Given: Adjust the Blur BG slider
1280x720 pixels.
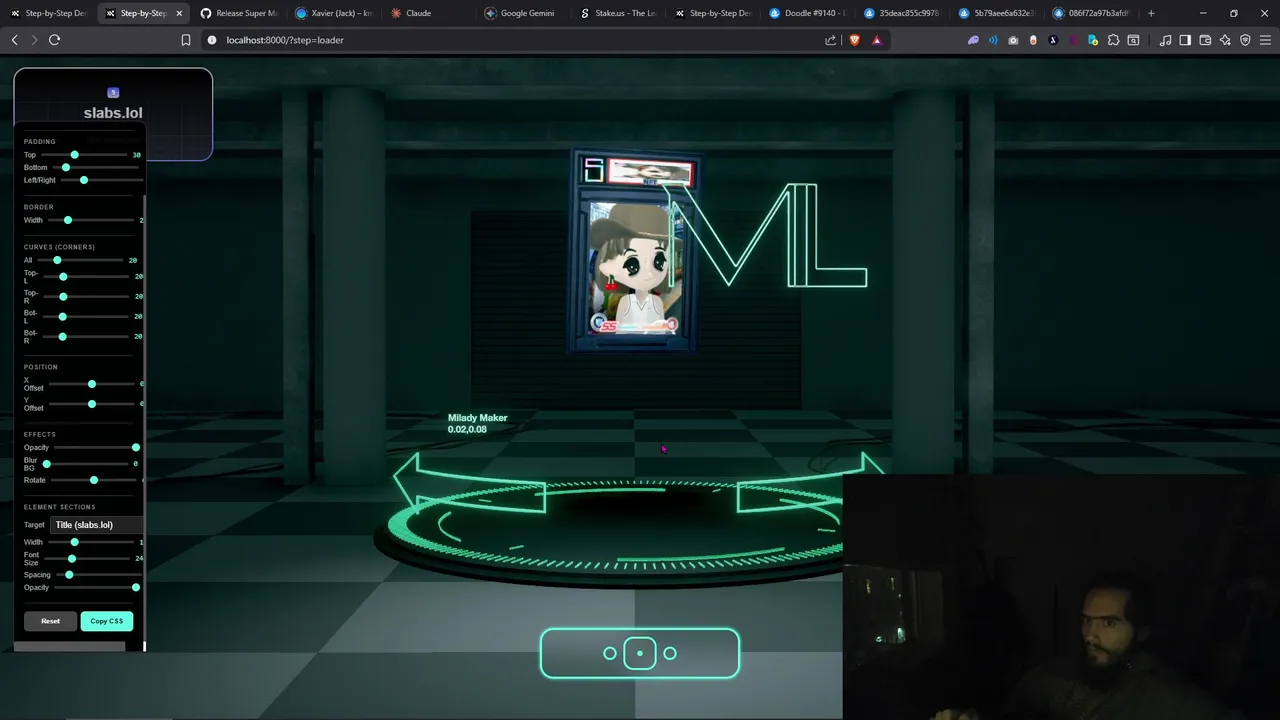Looking at the screenshot, I should [x=86, y=464].
